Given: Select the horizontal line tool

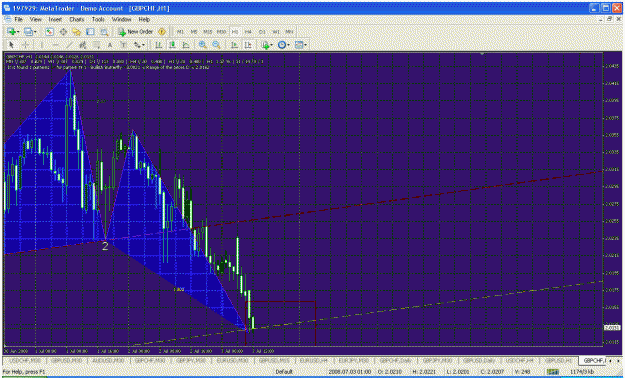Looking at the screenshot, I should tap(55, 45).
